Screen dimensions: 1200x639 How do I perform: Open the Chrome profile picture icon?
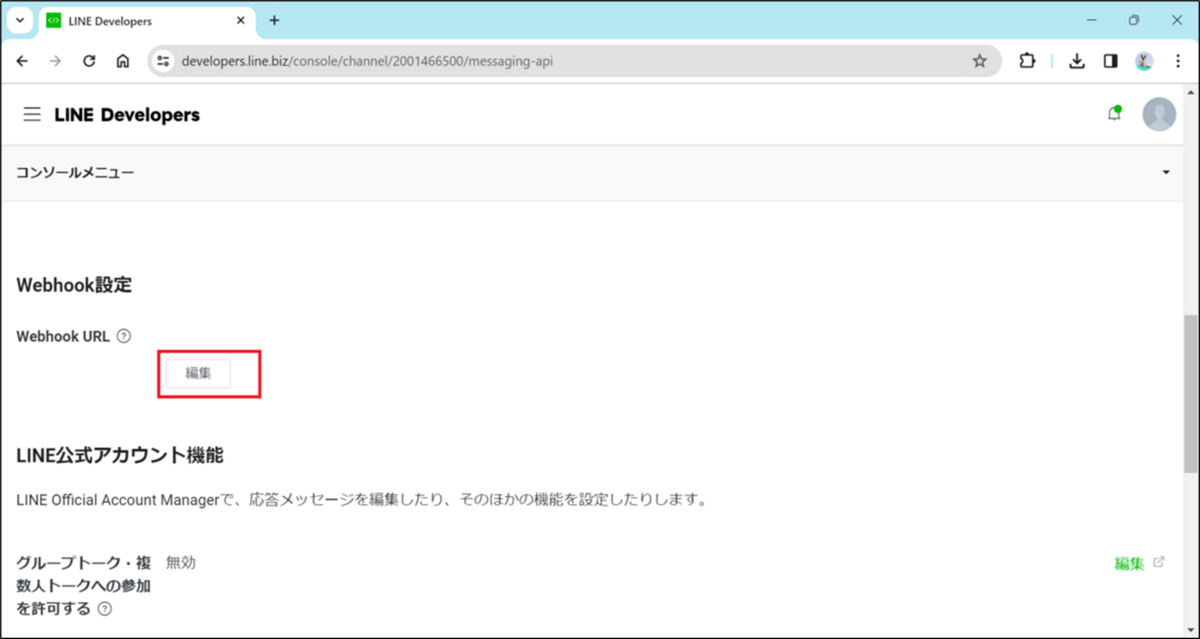coord(1144,61)
